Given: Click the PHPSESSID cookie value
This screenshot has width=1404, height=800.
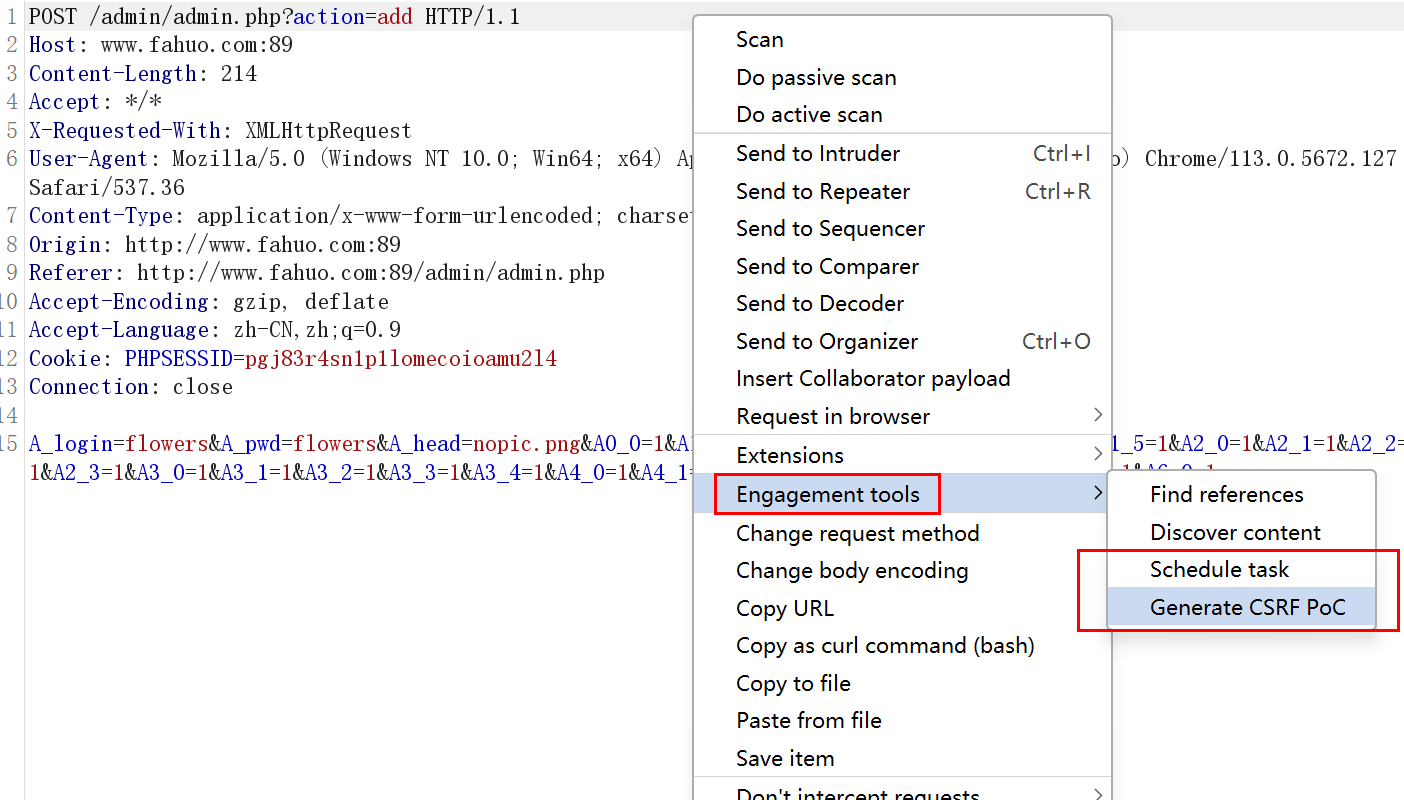Looking at the screenshot, I should click(401, 358).
